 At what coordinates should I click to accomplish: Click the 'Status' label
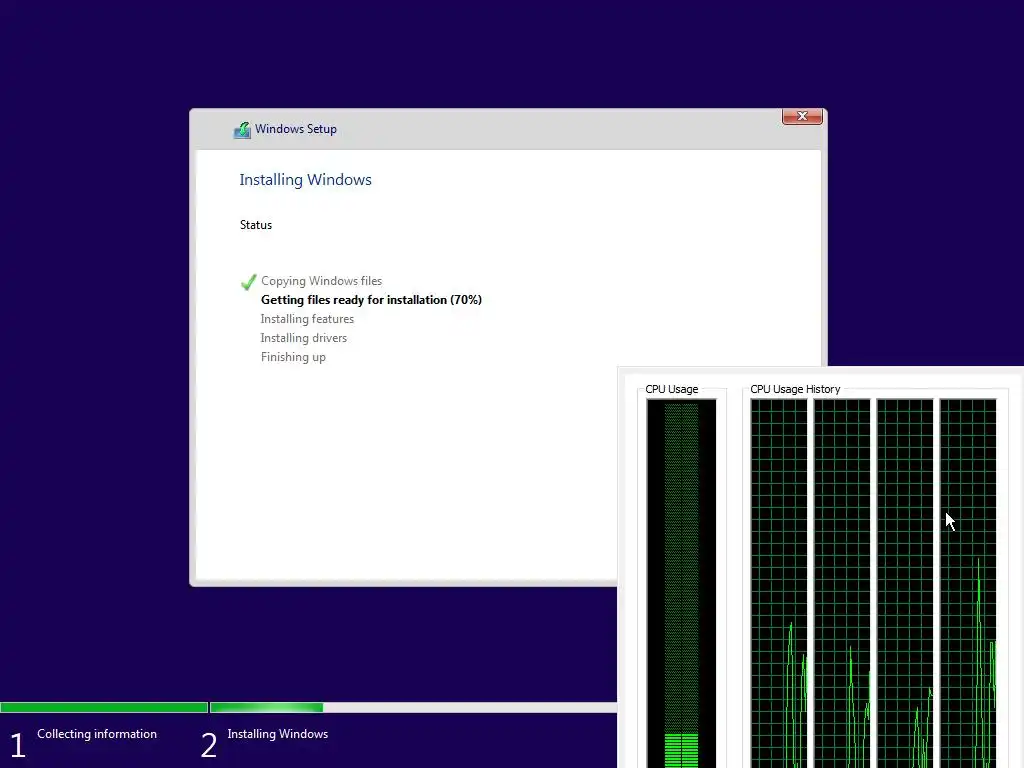click(255, 225)
